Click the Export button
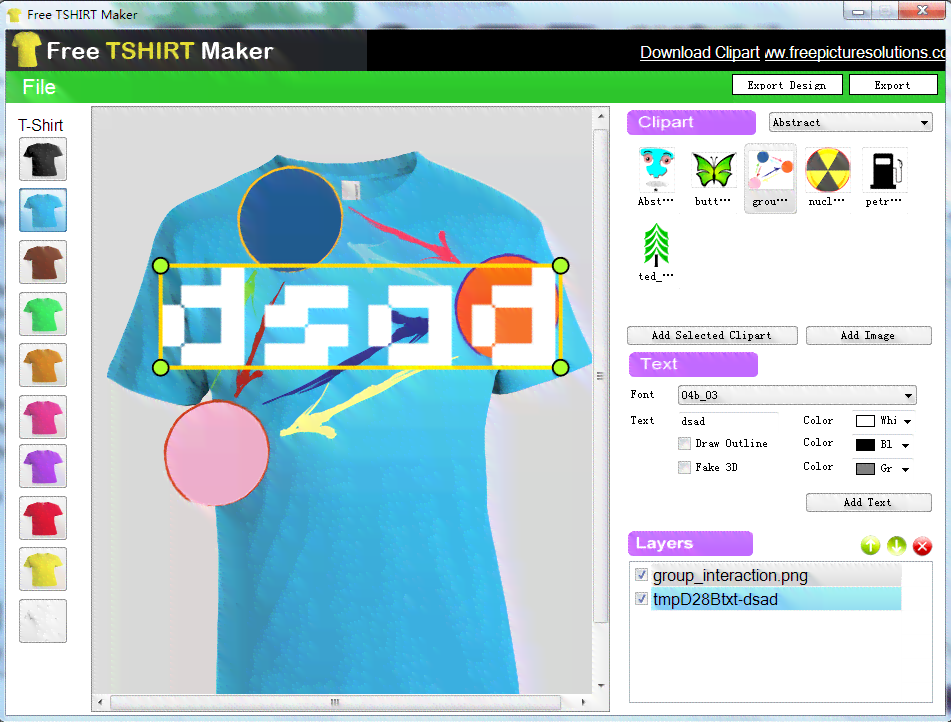Image resolution: width=951 pixels, height=722 pixels. [892, 85]
